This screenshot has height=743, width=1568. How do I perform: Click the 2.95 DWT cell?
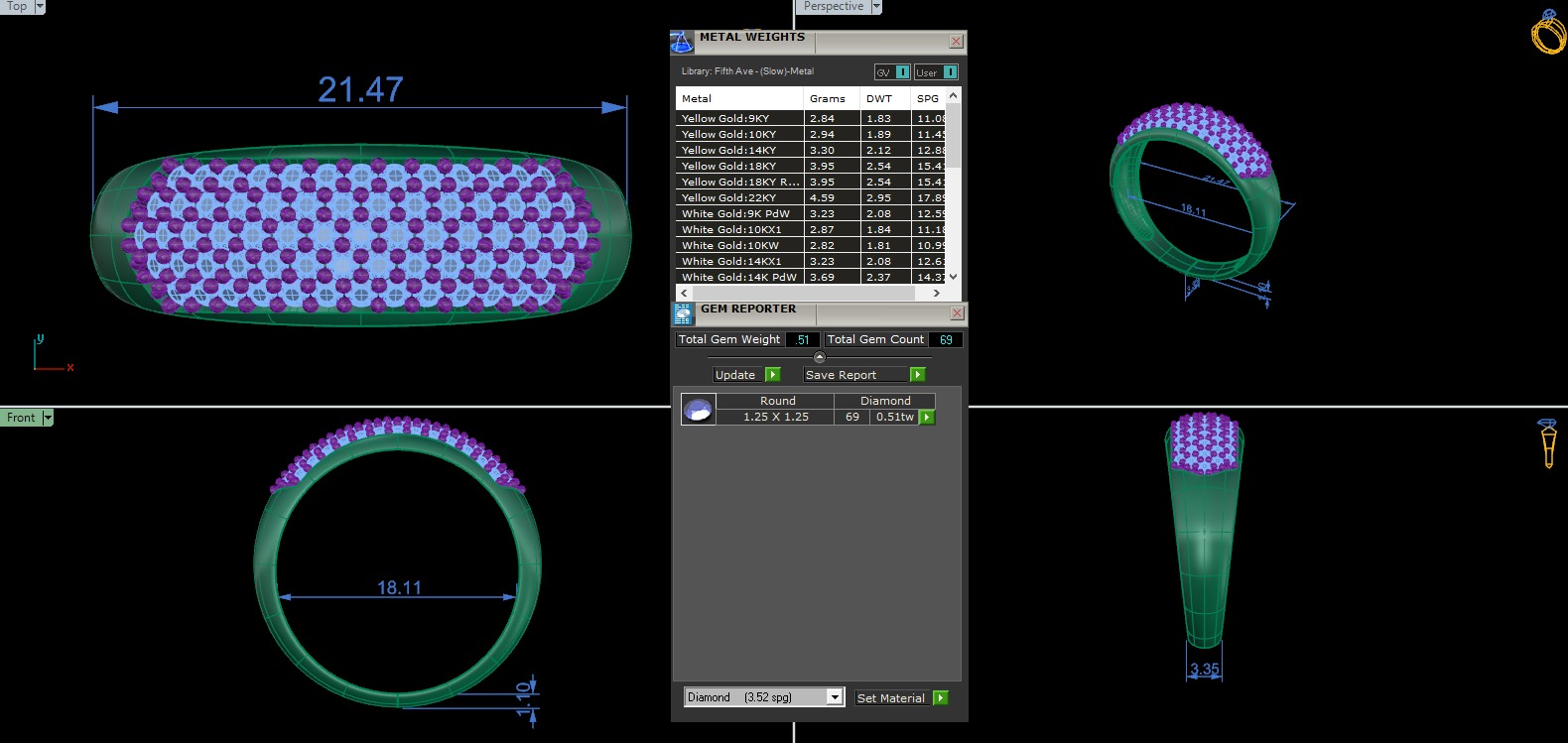tap(885, 197)
